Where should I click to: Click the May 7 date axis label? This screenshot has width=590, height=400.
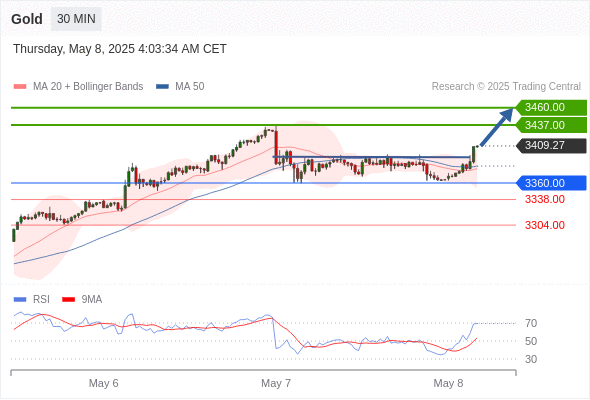pos(276,383)
